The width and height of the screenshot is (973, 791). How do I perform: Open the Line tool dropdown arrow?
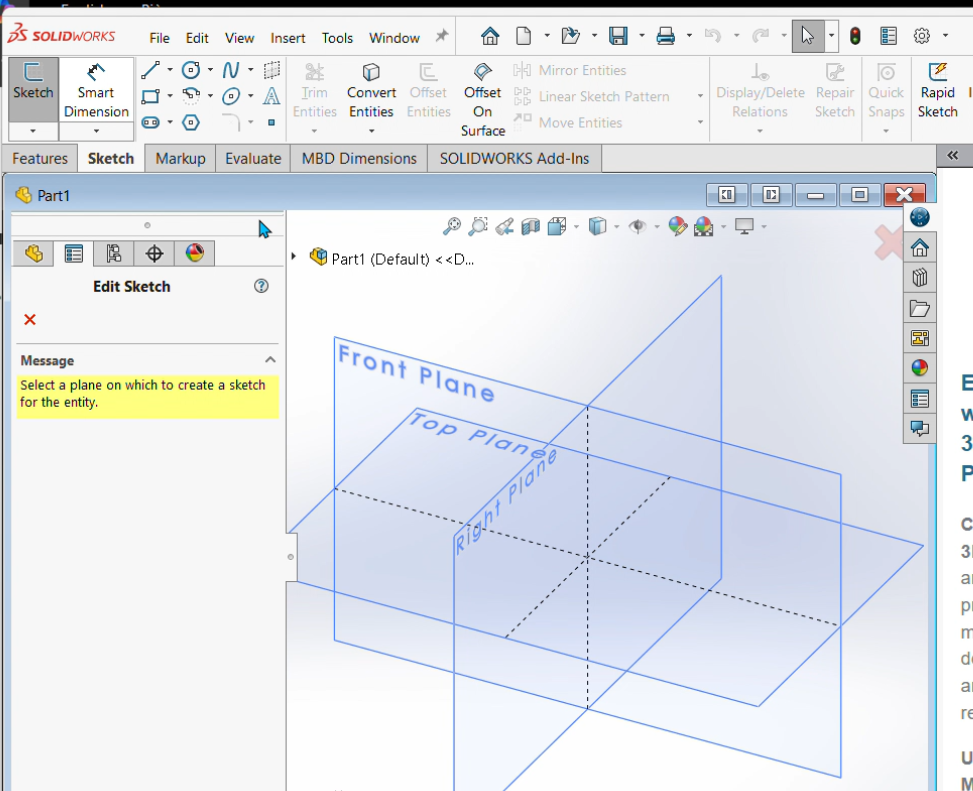coord(170,71)
